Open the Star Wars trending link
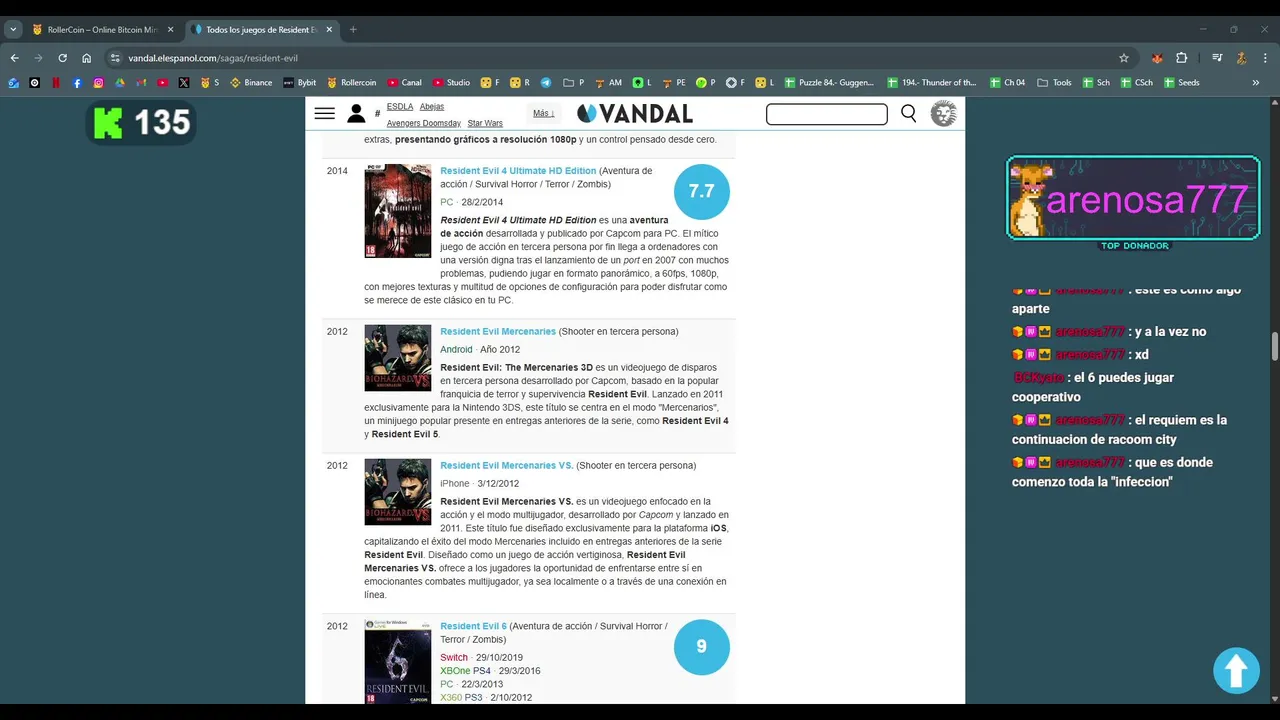 tap(485, 123)
